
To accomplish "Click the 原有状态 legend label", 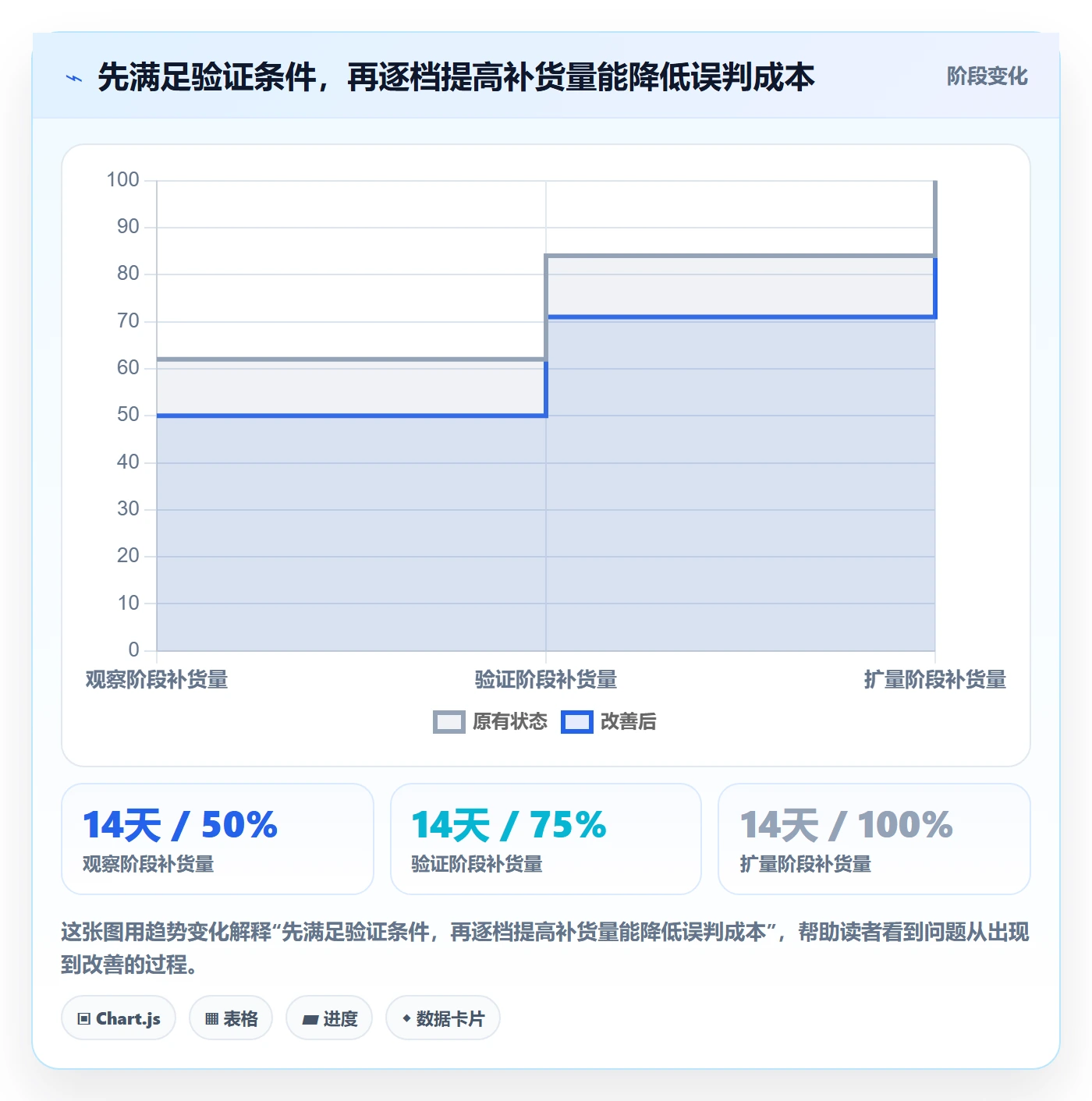I will click(510, 722).
